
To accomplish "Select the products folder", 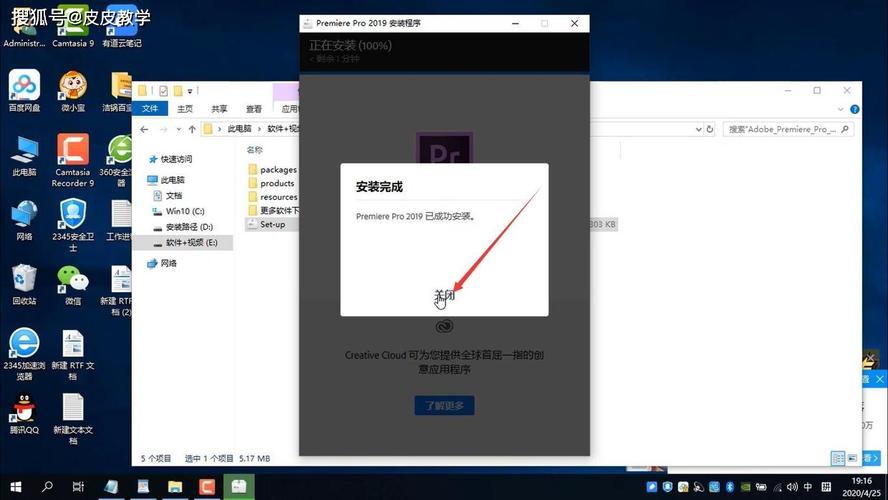I will [271, 183].
